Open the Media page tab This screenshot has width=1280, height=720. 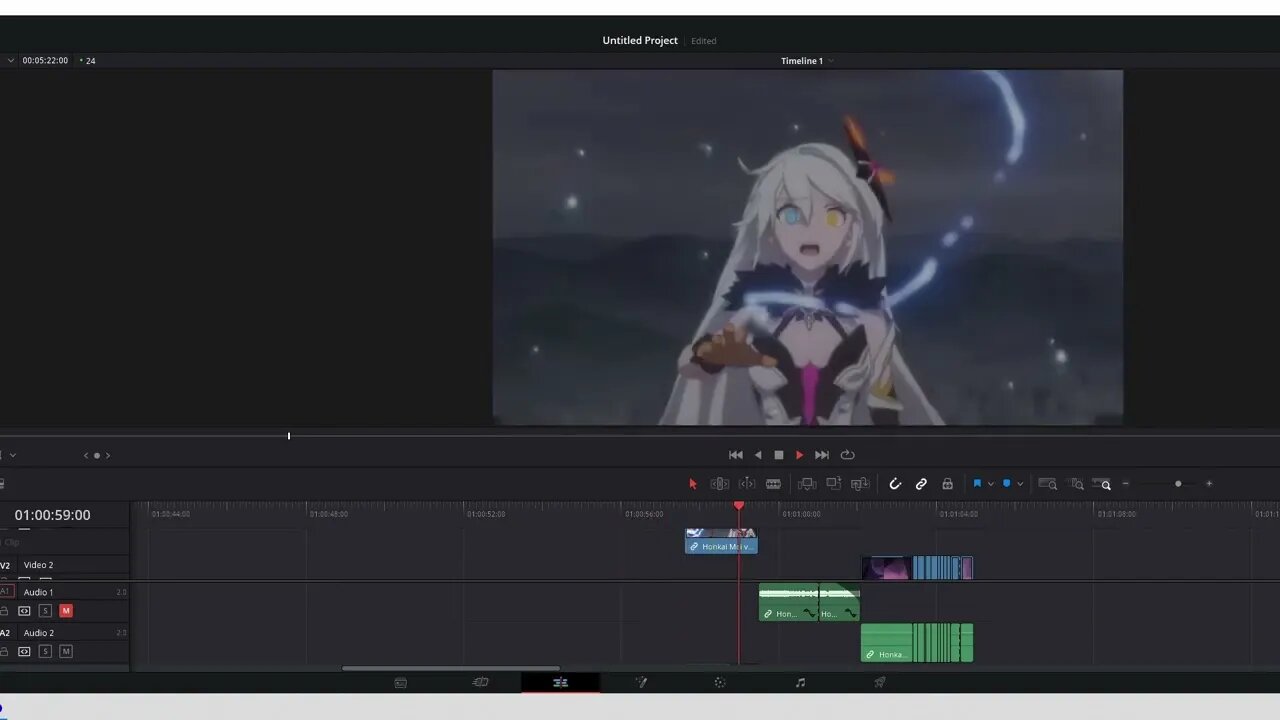(x=400, y=683)
